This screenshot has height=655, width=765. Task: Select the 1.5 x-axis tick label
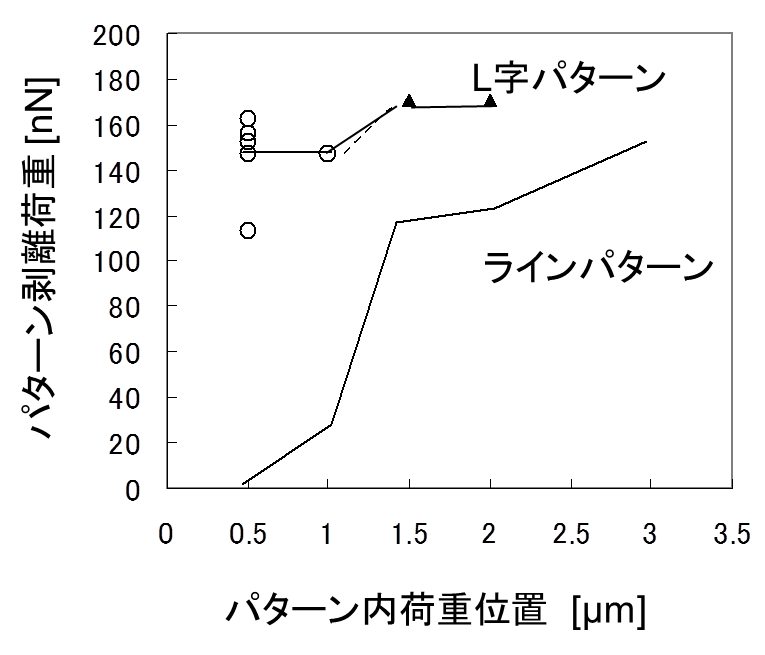(x=410, y=534)
